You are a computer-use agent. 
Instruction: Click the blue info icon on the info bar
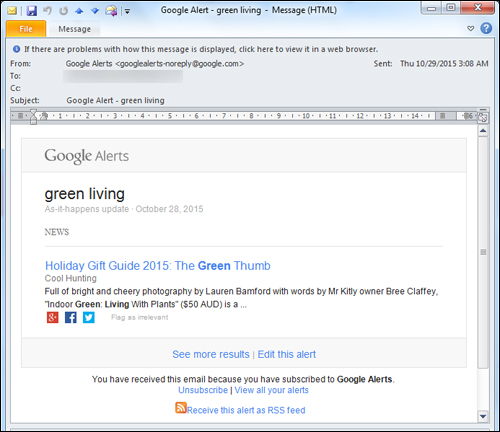click(x=16, y=49)
